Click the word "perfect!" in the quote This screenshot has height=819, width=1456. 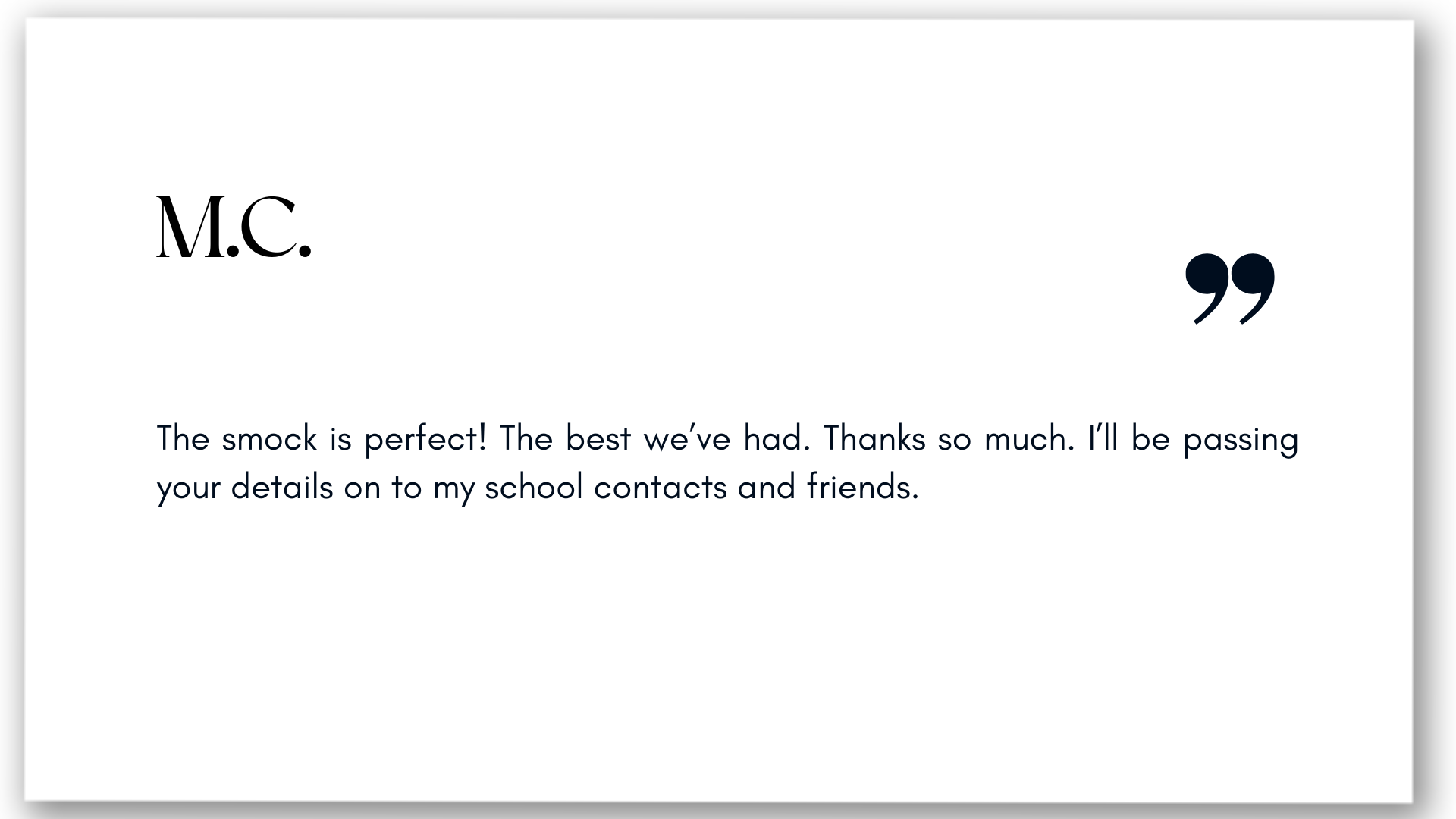425,440
